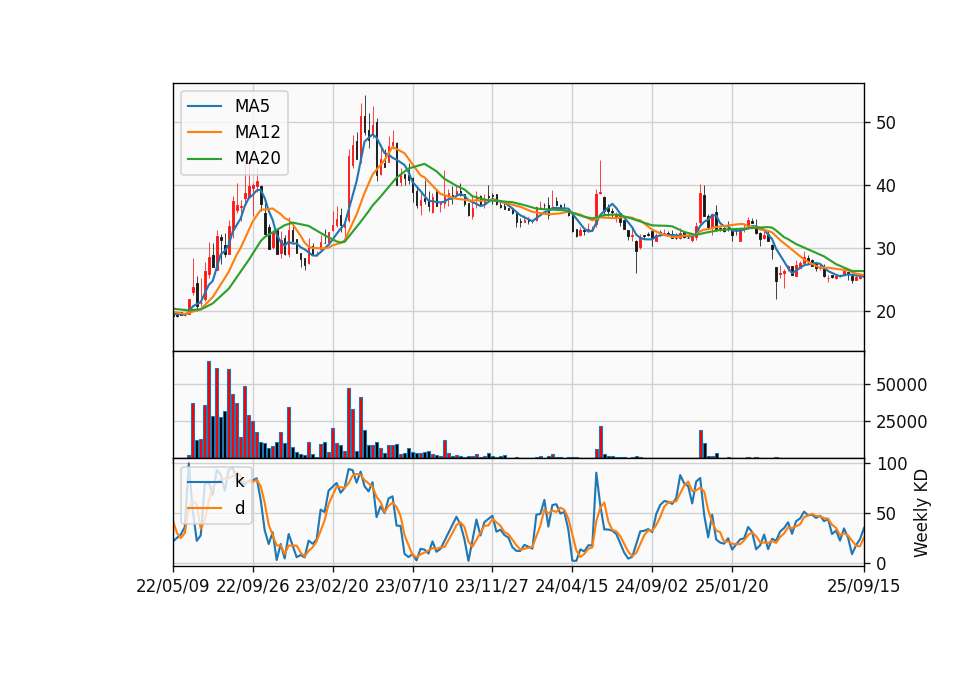Click the Weekly KD axis title
Image resolution: width=960 pixels, height=690 pixels.
tap(921, 514)
